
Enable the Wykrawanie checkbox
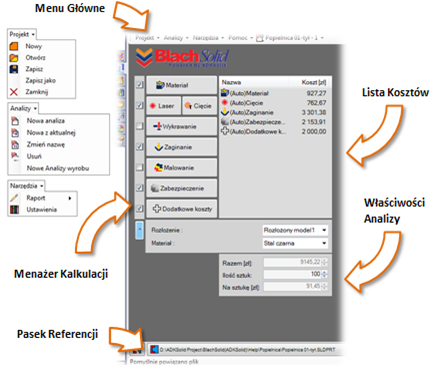click(140, 126)
